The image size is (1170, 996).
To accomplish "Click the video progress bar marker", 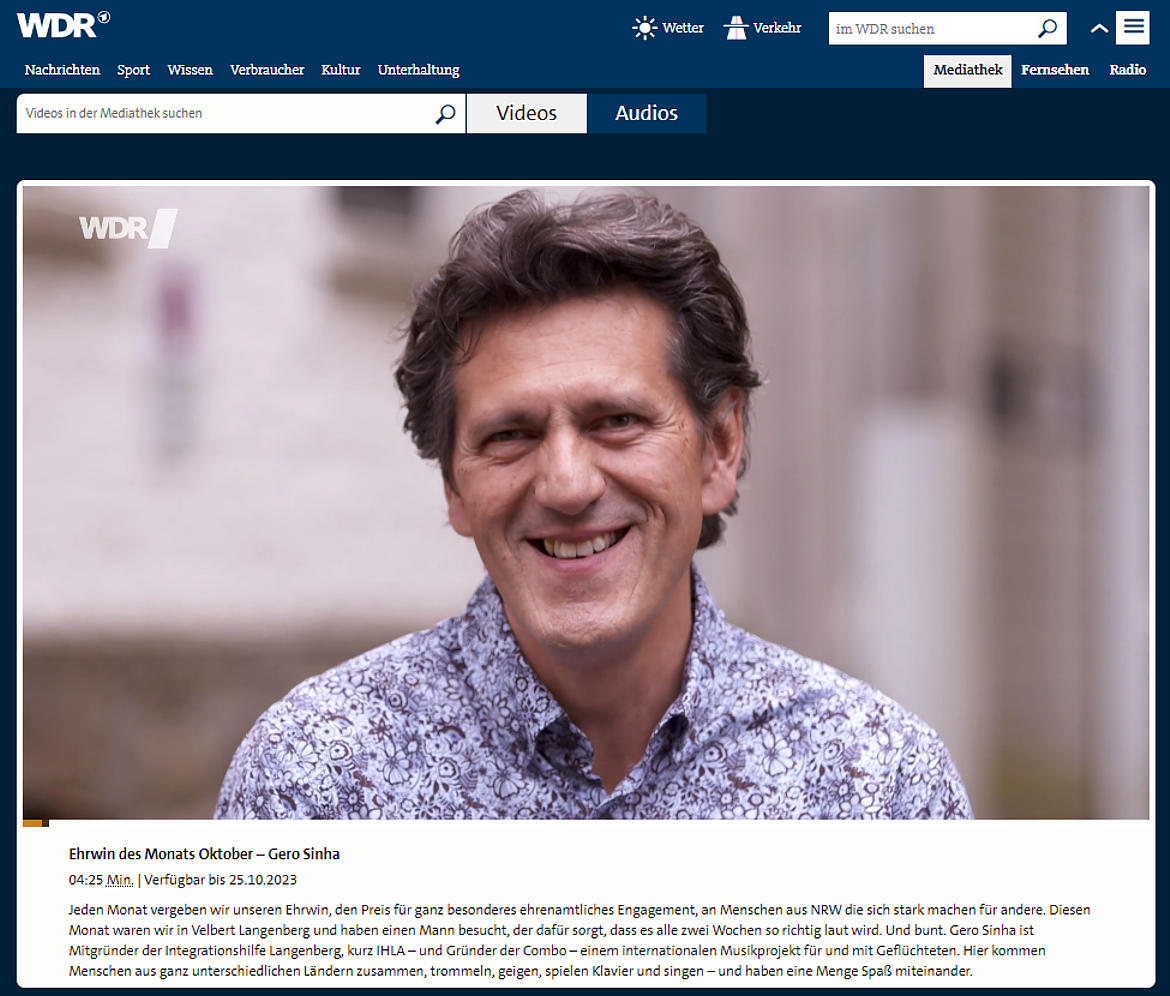I will pyautogui.click(x=36, y=823).
